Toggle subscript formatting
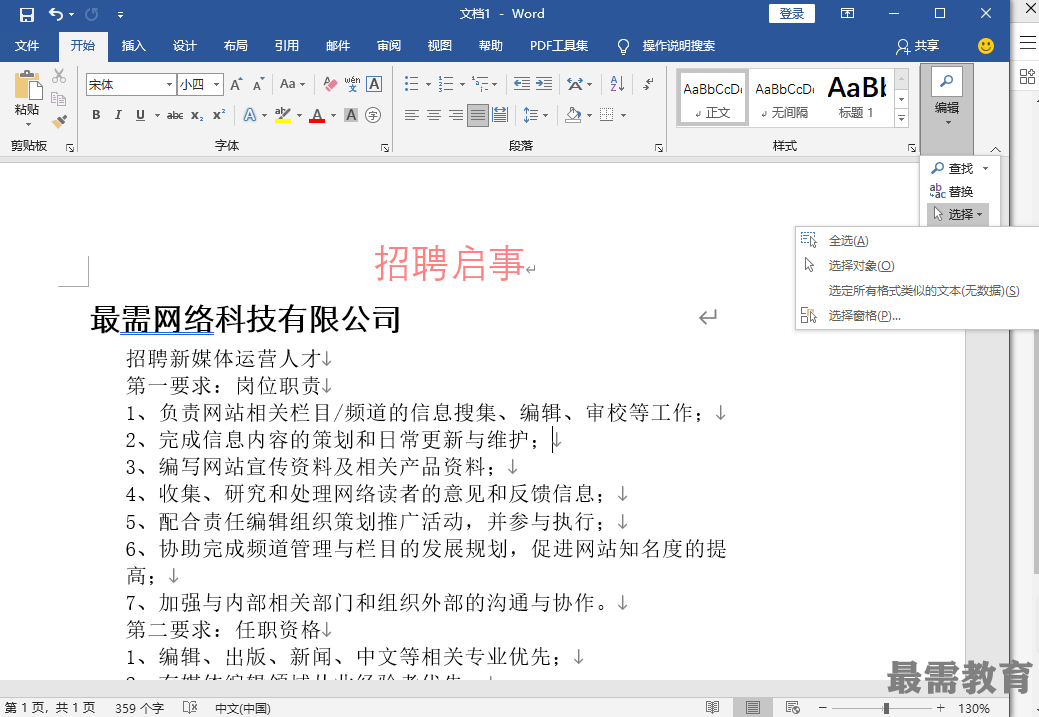Screen dimensions: 1039x717 pos(197,115)
